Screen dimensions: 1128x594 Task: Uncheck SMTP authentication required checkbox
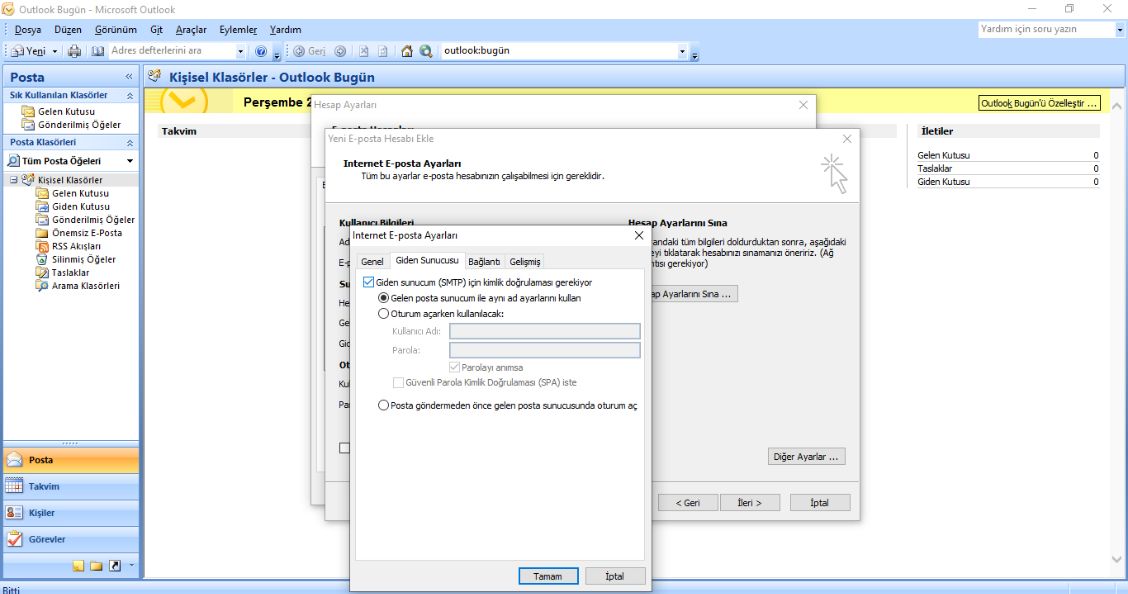tap(368, 283)
